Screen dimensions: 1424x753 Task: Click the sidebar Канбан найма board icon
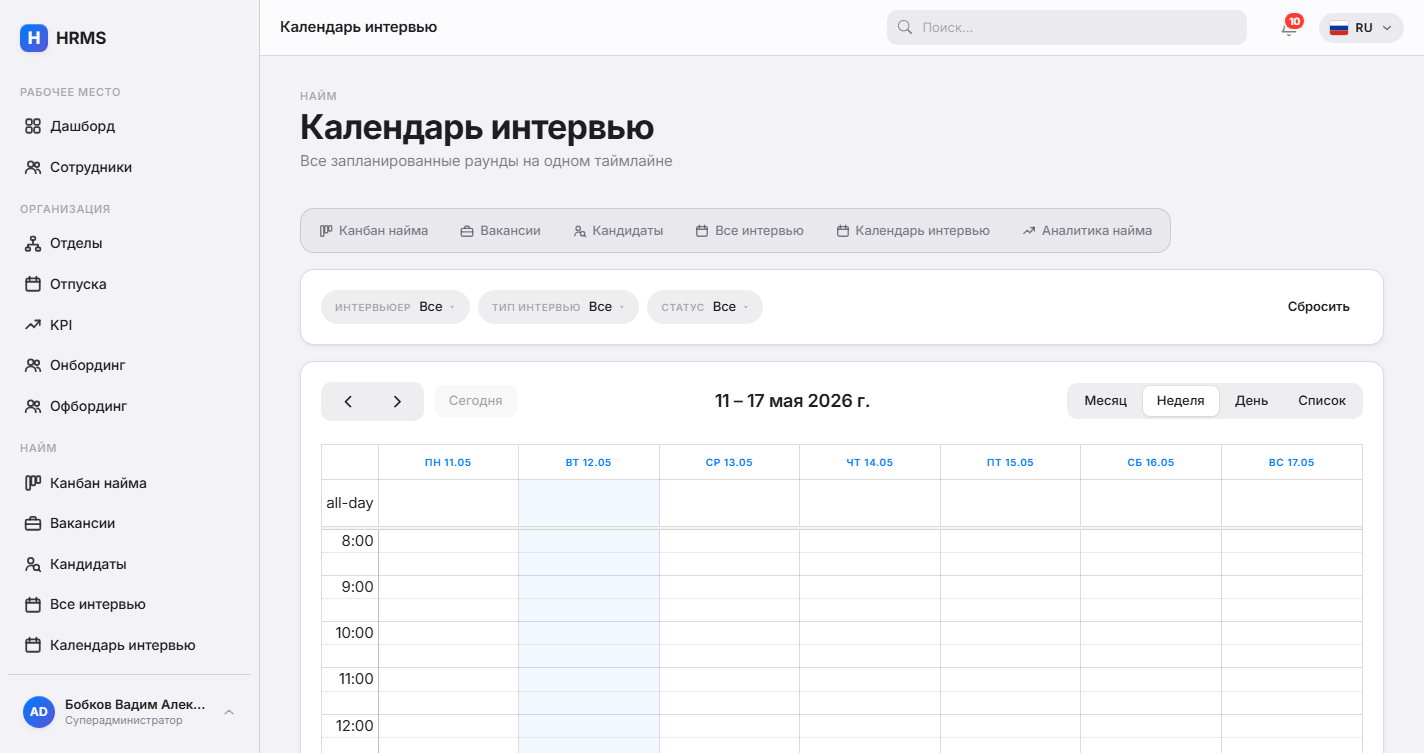pos(33,483)
